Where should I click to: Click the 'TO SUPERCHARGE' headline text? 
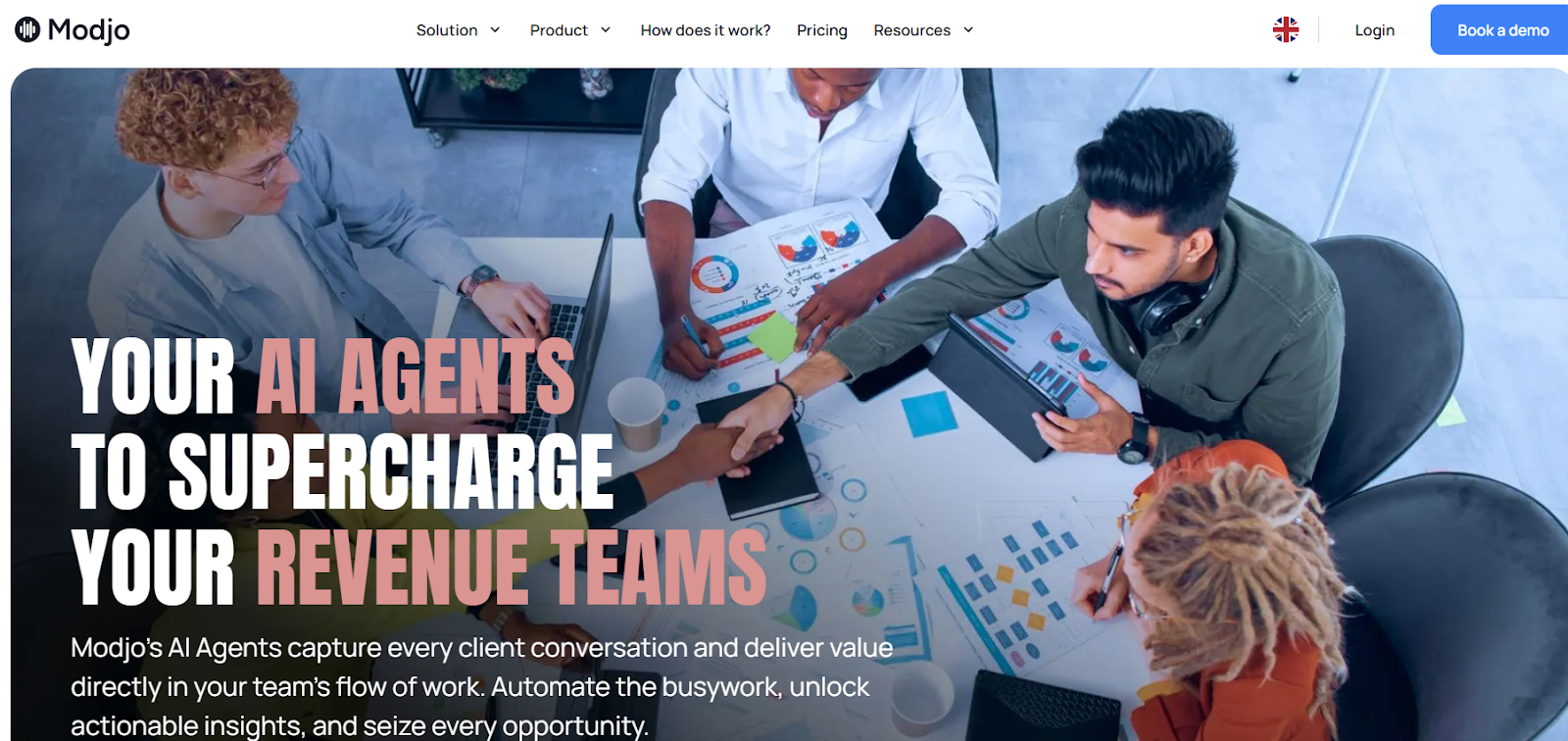[343, 471]
